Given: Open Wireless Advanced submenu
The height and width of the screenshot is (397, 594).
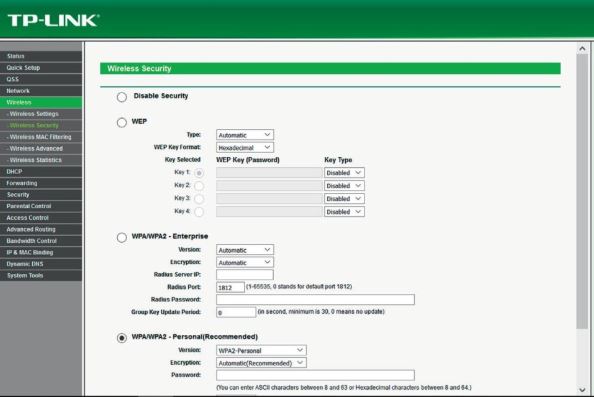Looking at the screenshot, I should (41, 148).
